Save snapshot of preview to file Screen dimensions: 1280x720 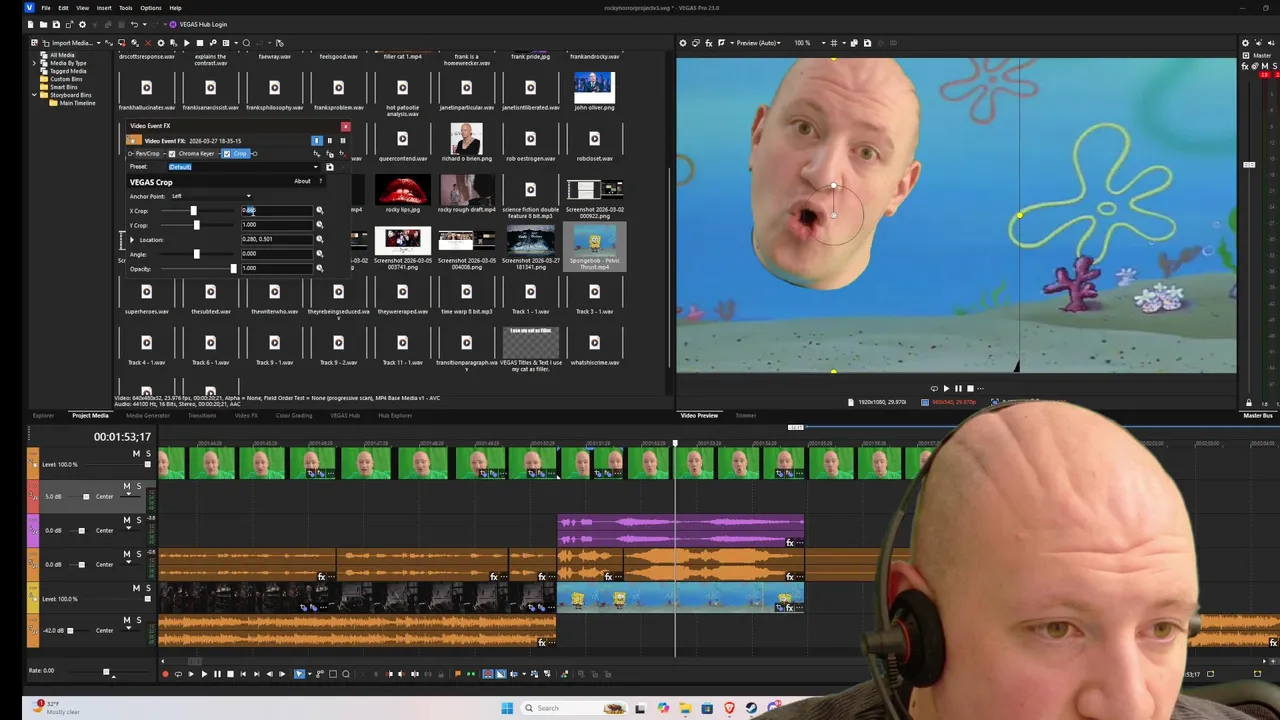click(867, 43)
